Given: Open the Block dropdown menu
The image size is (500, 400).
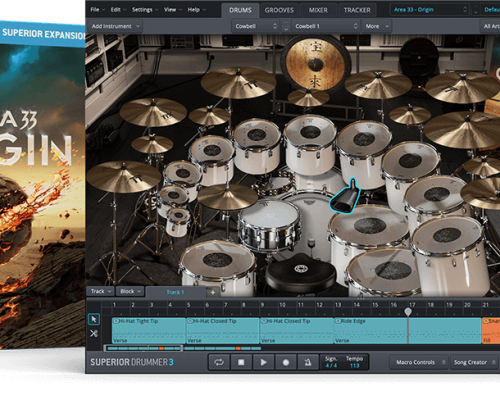Looking at the screenshot, I should click(x=130, y=291).
